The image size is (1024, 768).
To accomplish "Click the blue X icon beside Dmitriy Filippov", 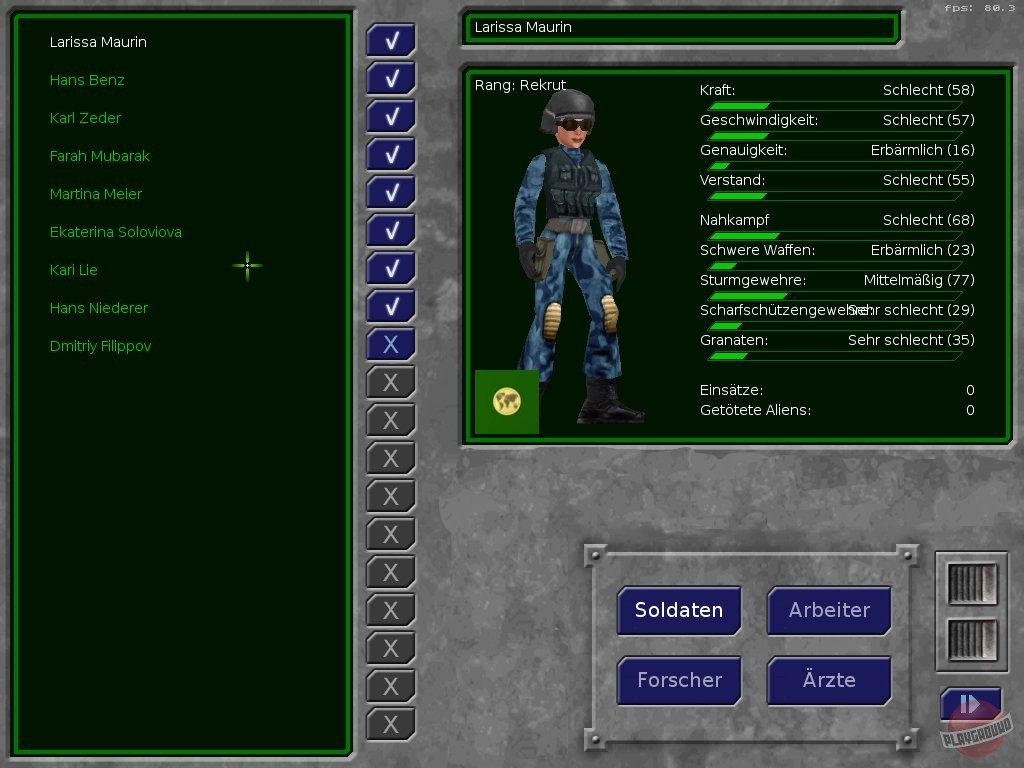I will point(391,344).
